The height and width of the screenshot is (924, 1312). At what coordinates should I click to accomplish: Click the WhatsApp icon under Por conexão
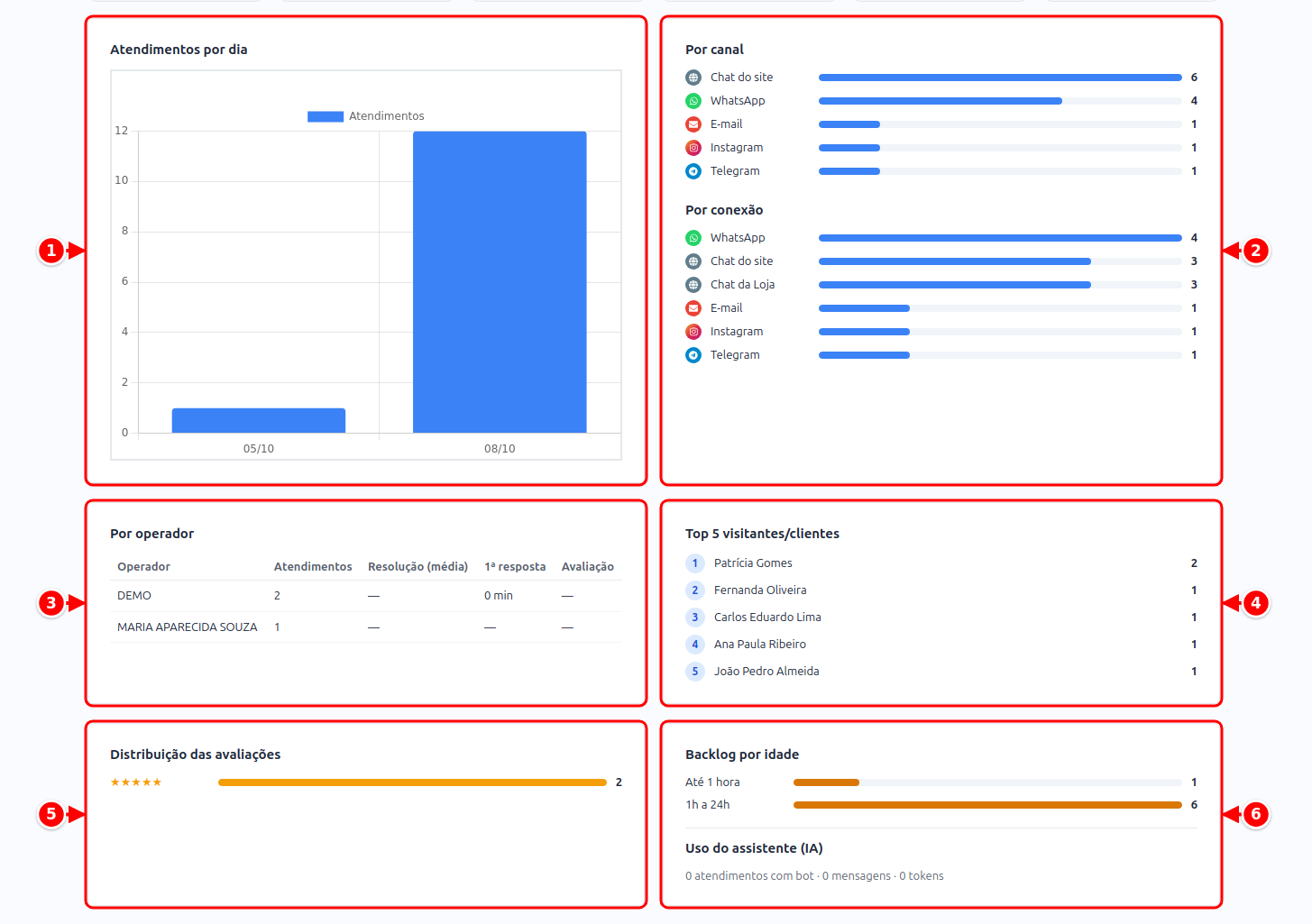pos(693,238)
